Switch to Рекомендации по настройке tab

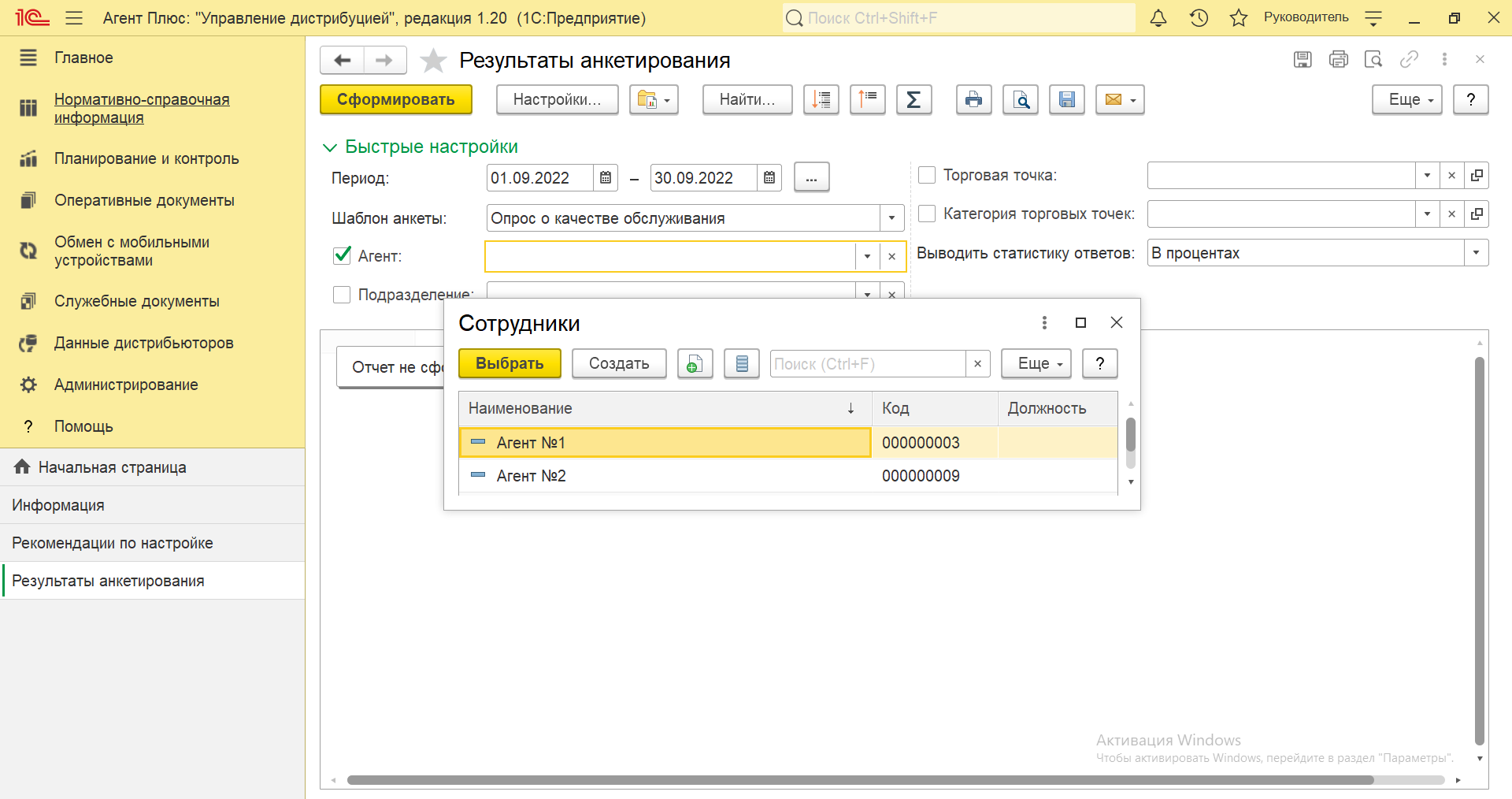click(113, 543)
